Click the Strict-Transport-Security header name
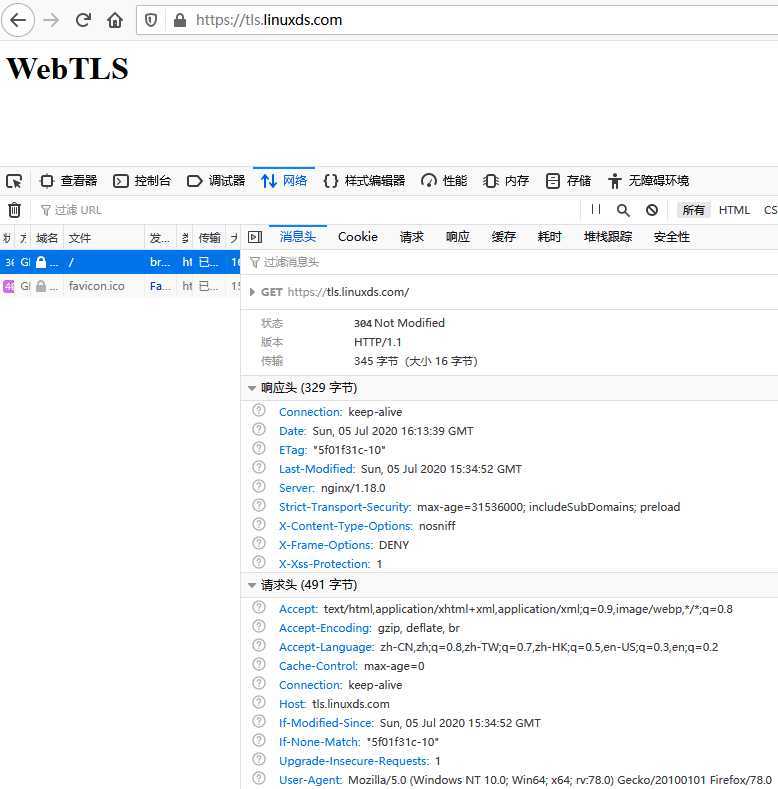Viewport: 778px width, 789px height. click(x=345, y=507)
